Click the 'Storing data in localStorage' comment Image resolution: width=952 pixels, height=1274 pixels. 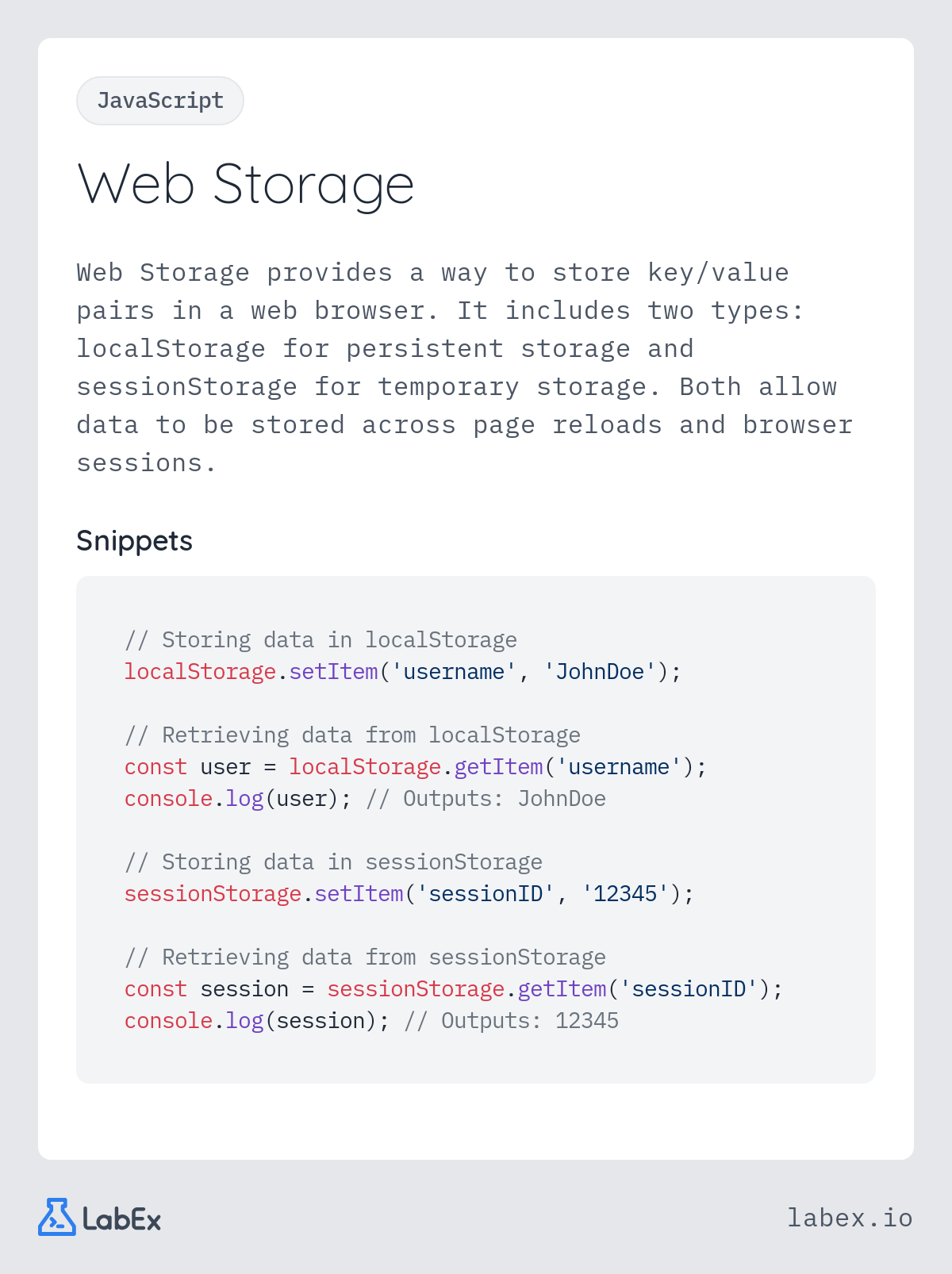[x=321, y=640]
